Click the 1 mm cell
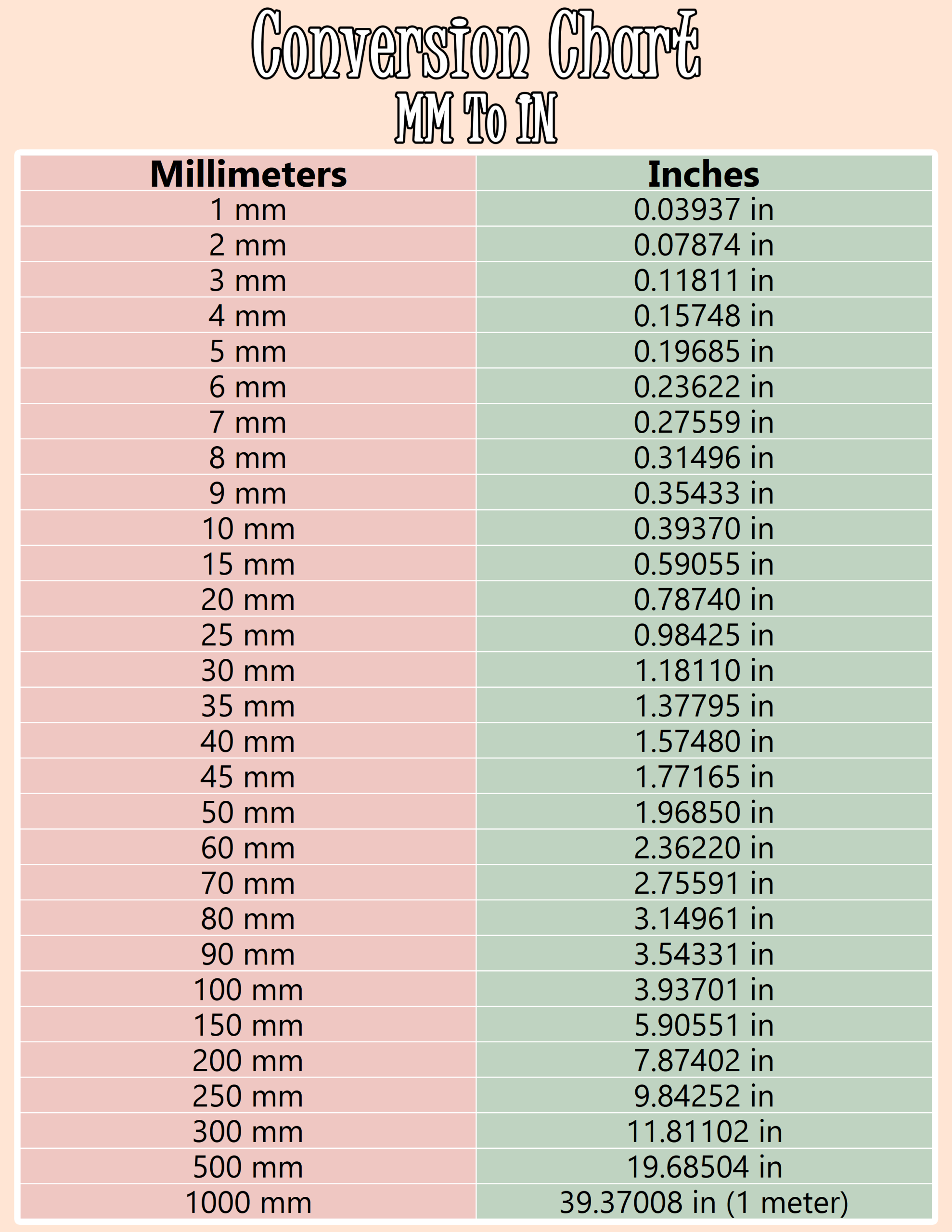The image size is (952, 1232). coord(248,209)
